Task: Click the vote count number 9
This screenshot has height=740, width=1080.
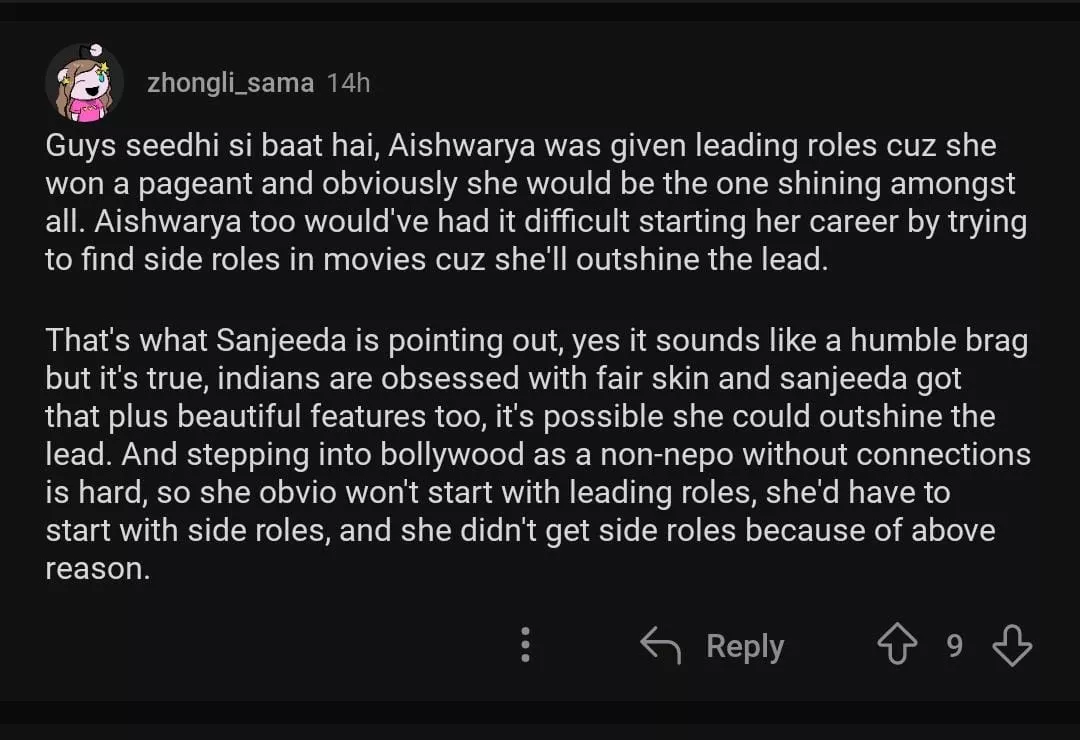Action: [x=954, y=646]
